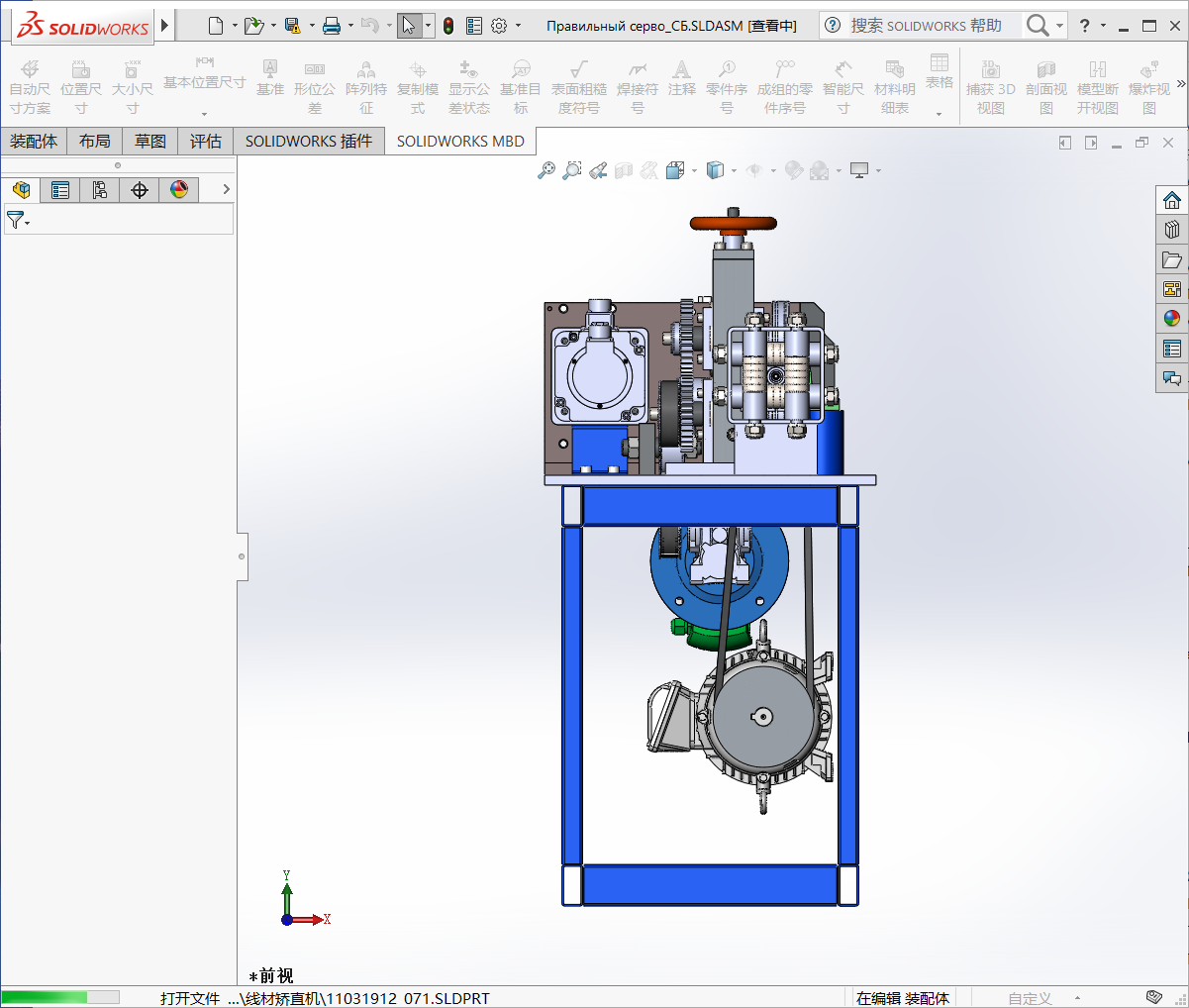
Task: Open FeatureManager design tree tab
Action: [21, 189]
